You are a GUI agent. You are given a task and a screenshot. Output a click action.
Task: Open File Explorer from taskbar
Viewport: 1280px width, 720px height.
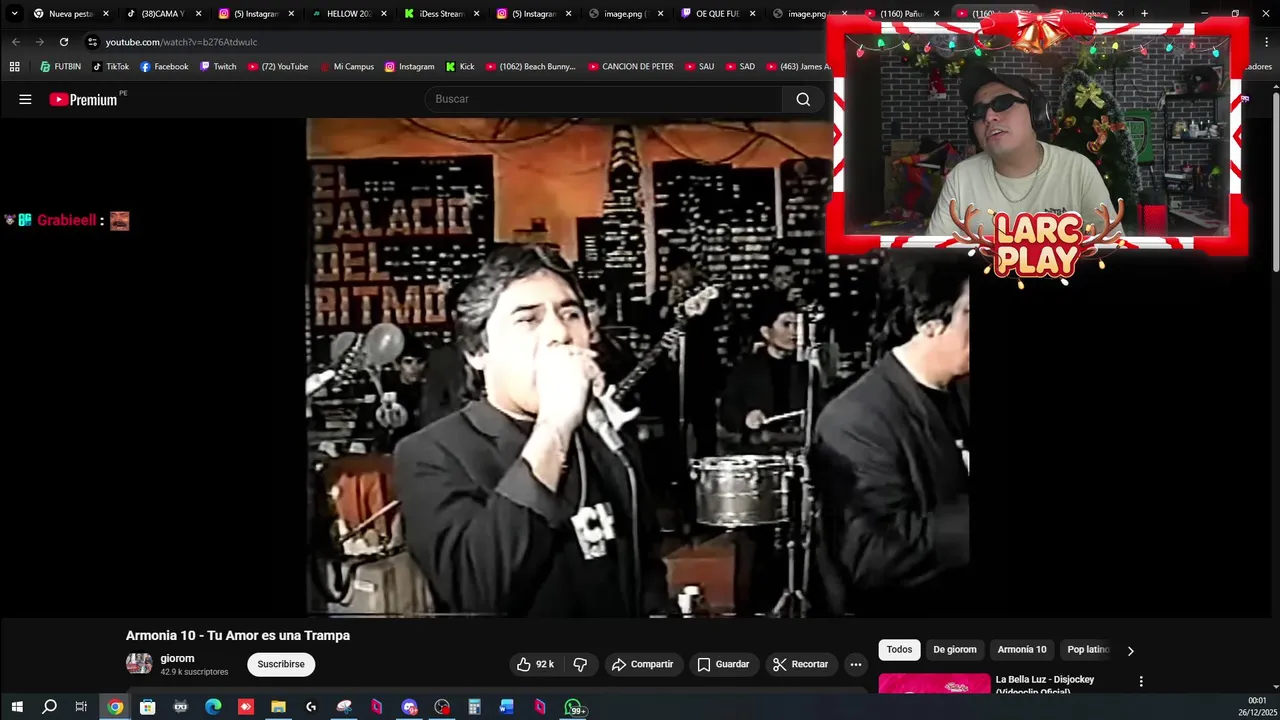tap(278, 707)
